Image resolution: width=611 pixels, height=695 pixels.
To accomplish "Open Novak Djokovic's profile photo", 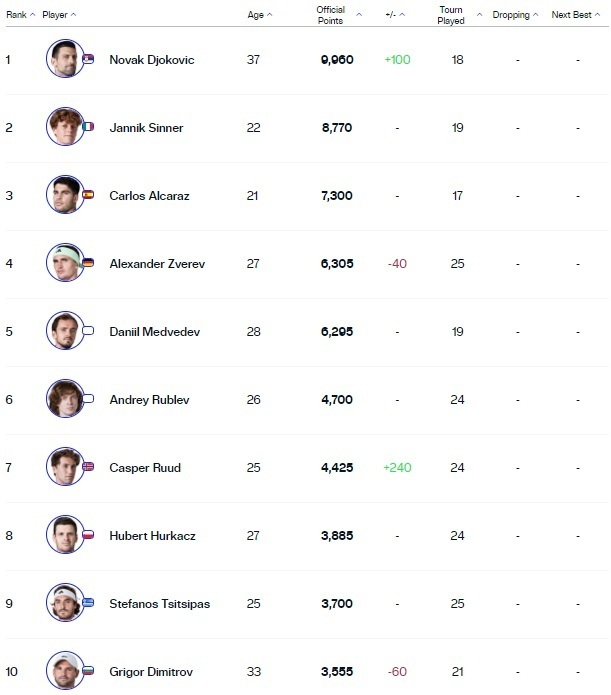I will click(65, 59).
